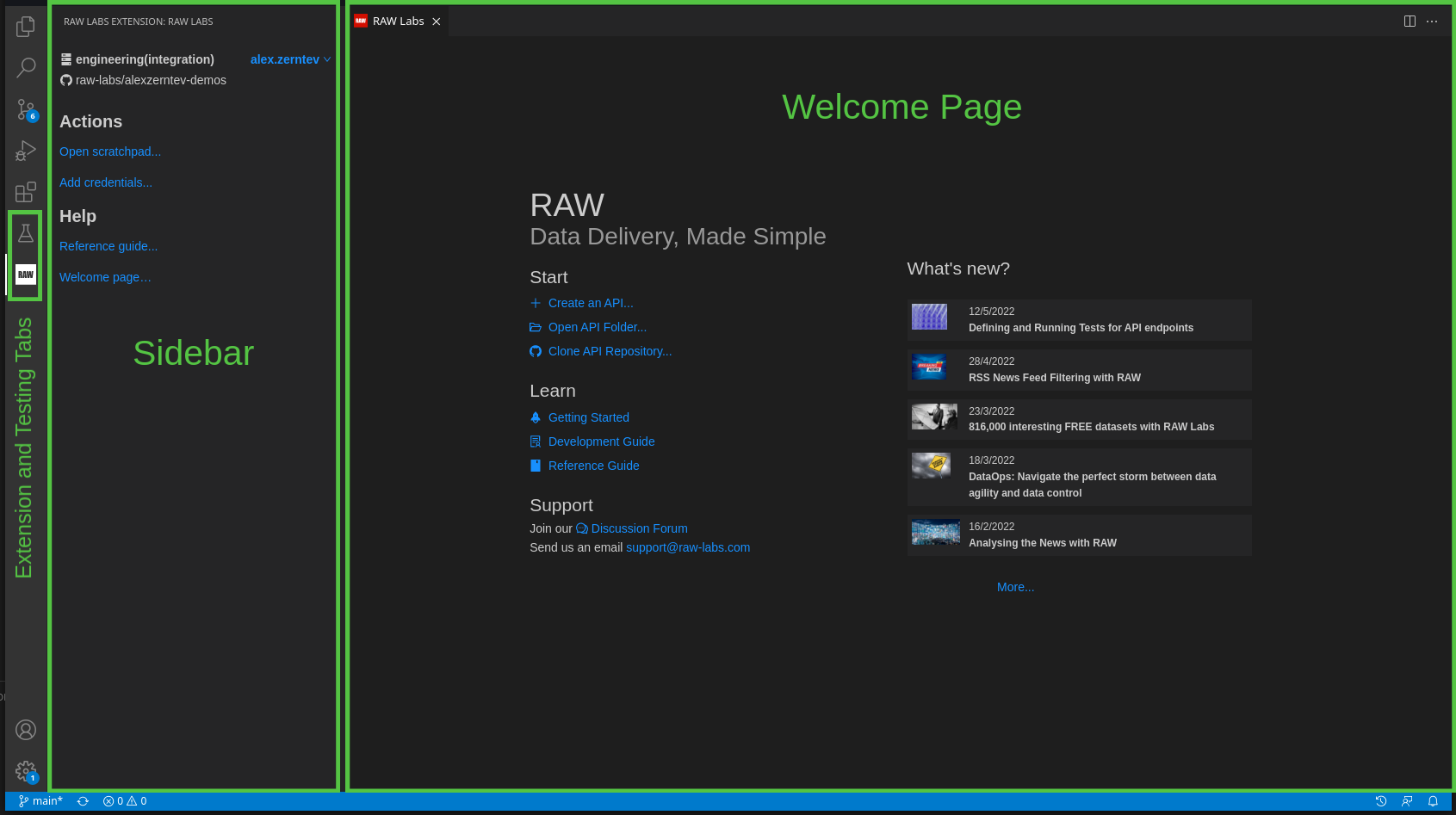Click engineering(integration) server entry
Viewport: 1456px width, 815px height.
[137, 59]
